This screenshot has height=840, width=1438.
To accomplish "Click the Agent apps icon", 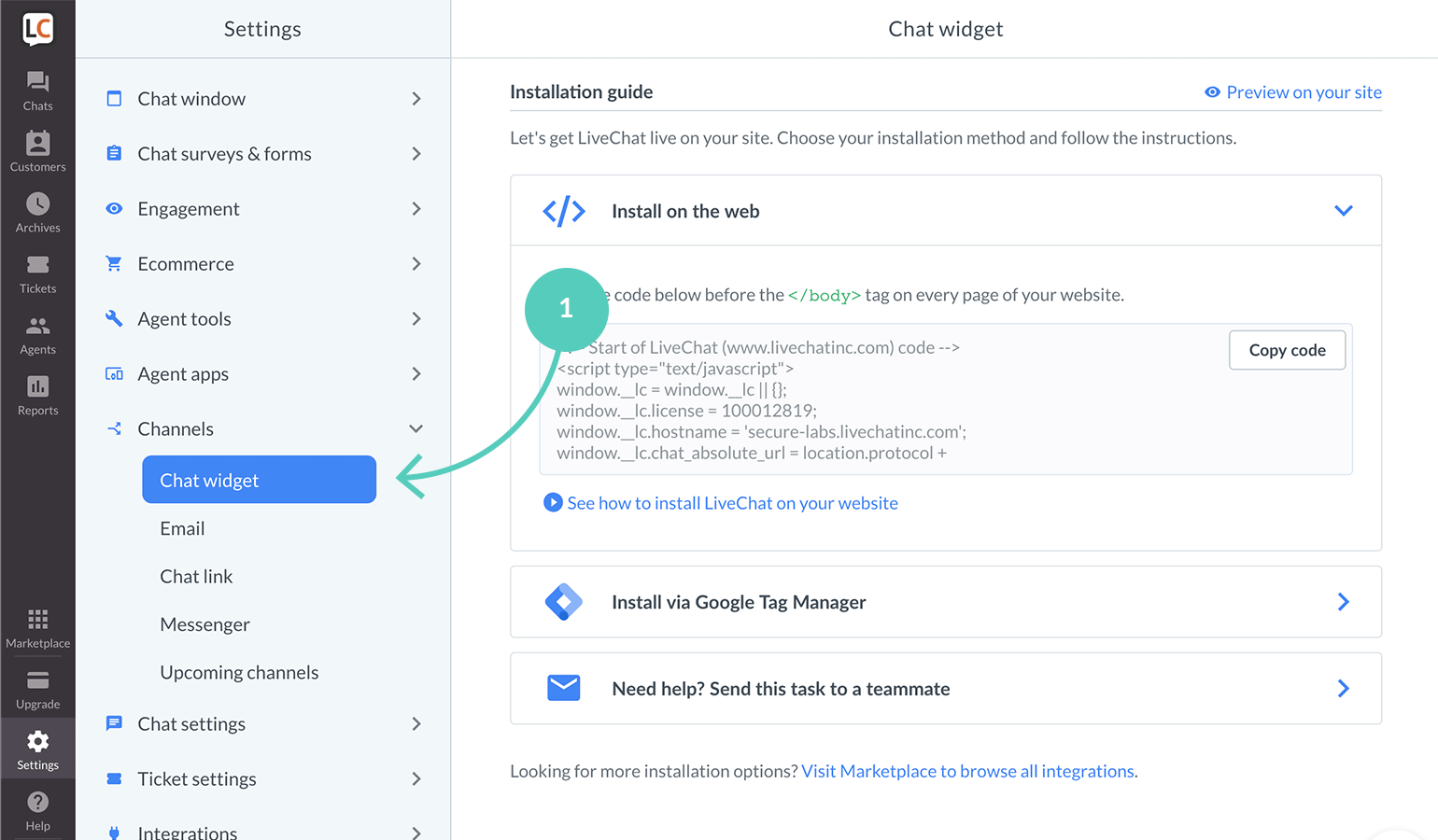I will pos(114,373).
